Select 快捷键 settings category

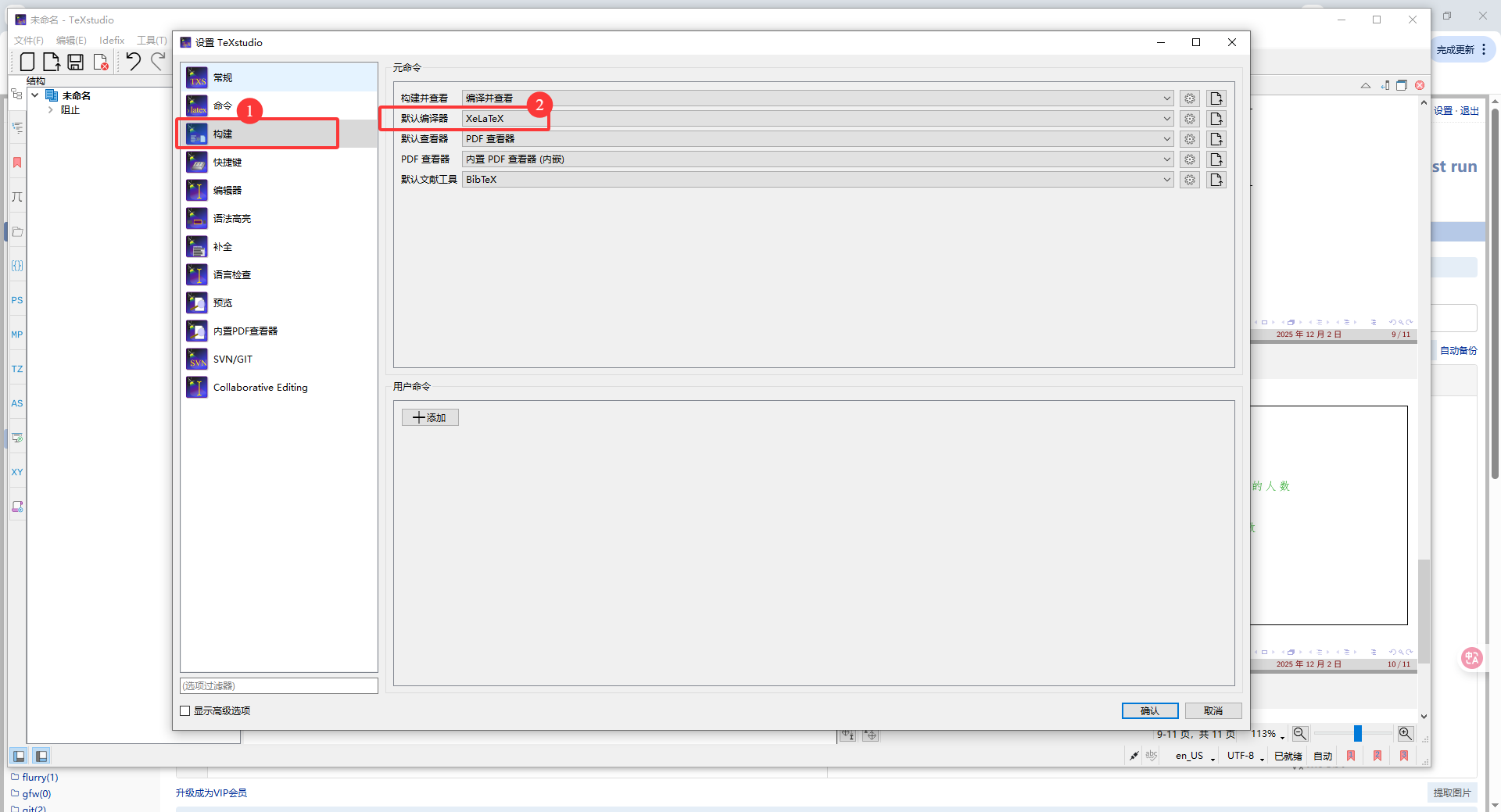point(279,162)
